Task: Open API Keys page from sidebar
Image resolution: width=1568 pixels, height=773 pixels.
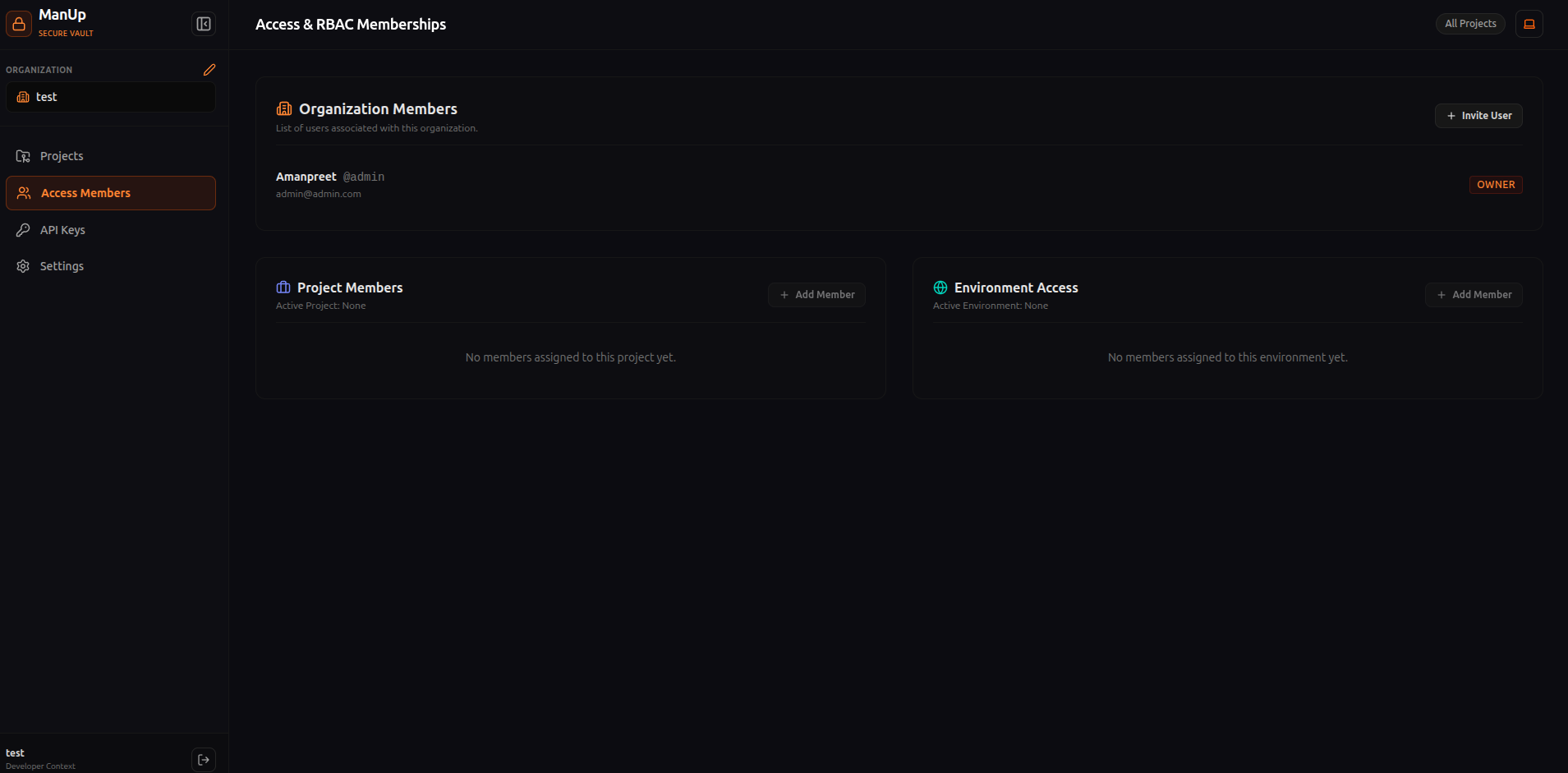Action: coord(111,230)
